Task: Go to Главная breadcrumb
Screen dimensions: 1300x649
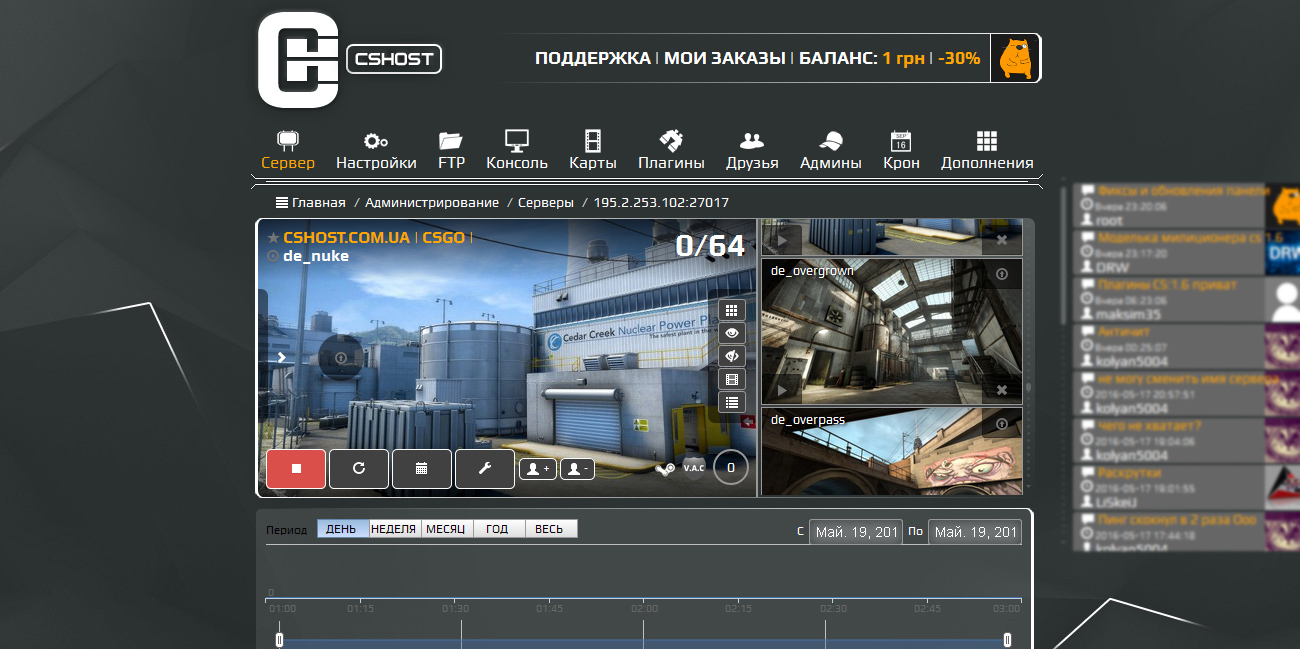Action: pyautogui.click(x=311, y=202)
